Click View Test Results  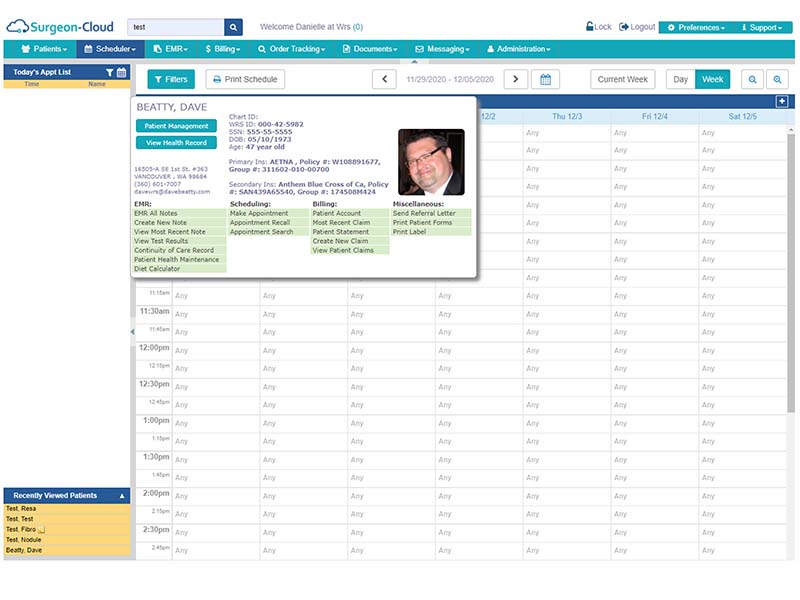tap(179, 241)
